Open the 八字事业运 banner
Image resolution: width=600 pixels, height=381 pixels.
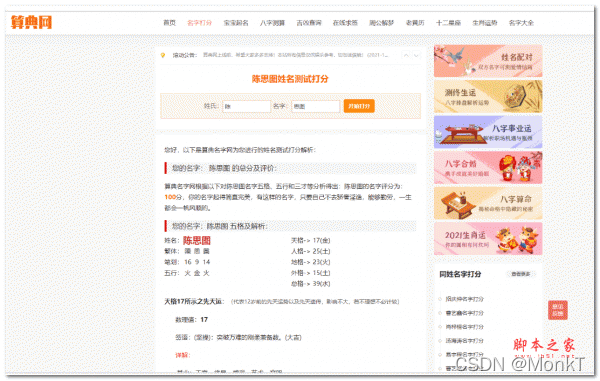(488, 132)
